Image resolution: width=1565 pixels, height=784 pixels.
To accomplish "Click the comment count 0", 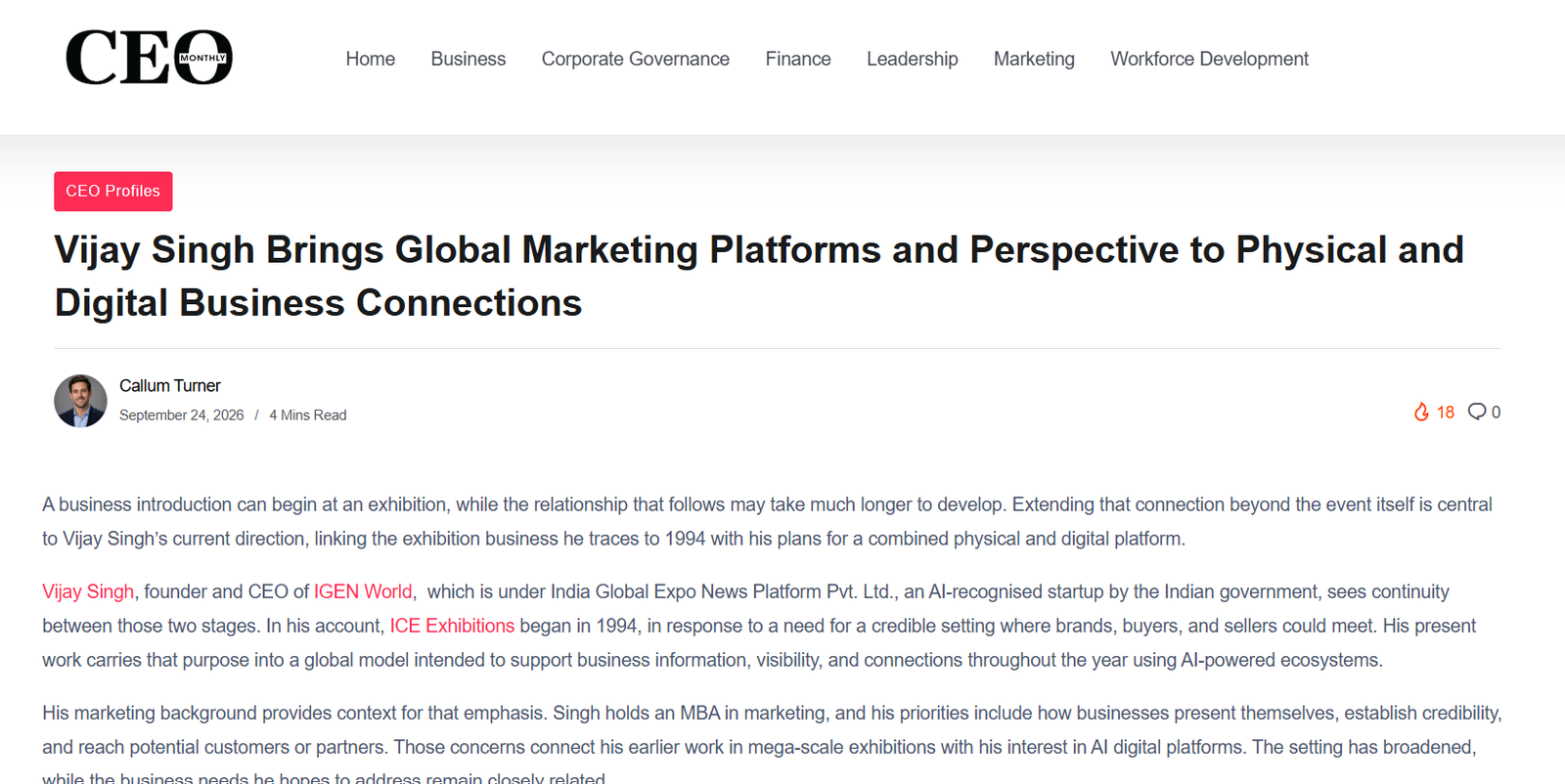I will click(1496, 413).
